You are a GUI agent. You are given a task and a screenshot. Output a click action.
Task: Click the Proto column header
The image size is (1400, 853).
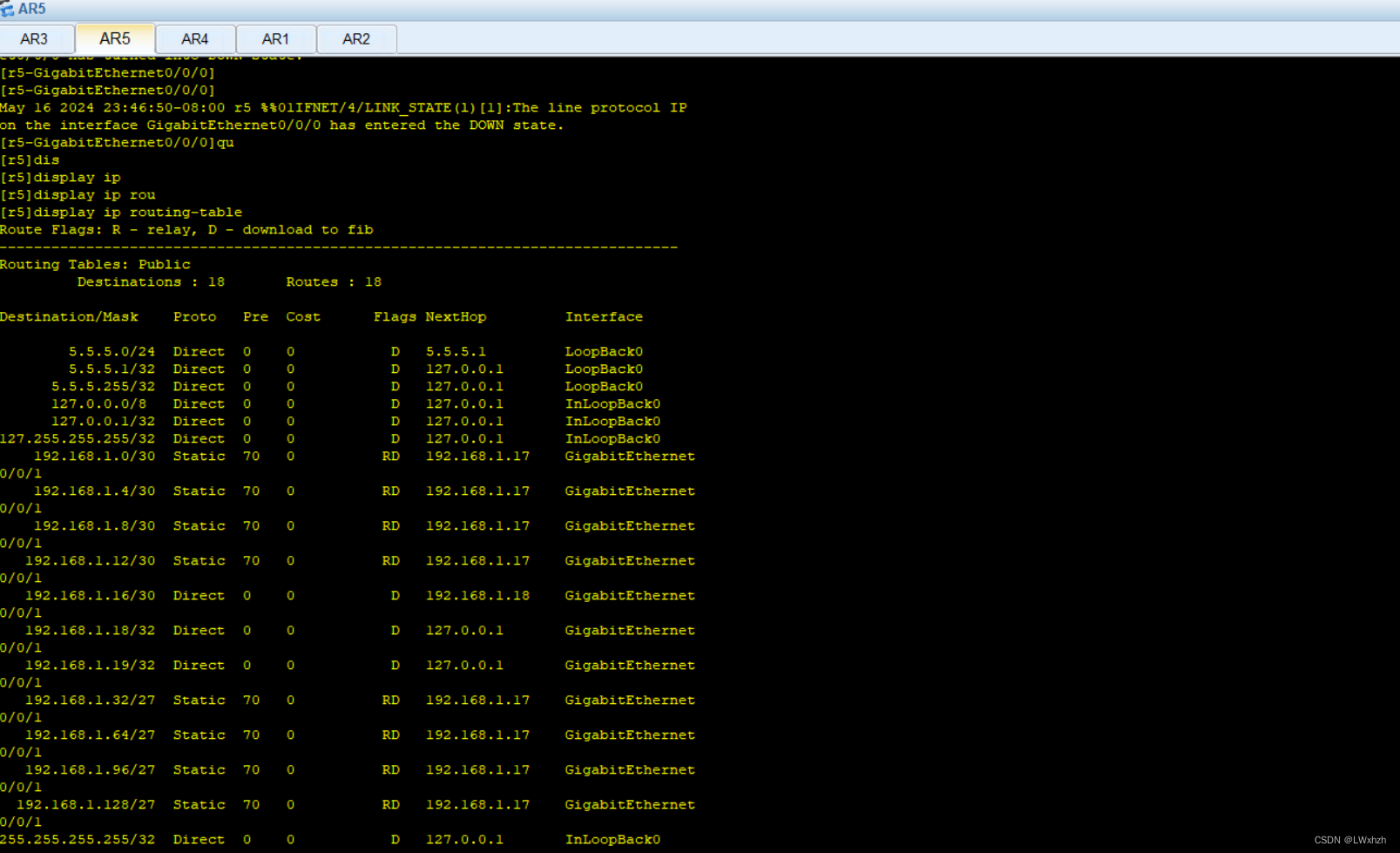pyautogui.click(x=194, y=317)
